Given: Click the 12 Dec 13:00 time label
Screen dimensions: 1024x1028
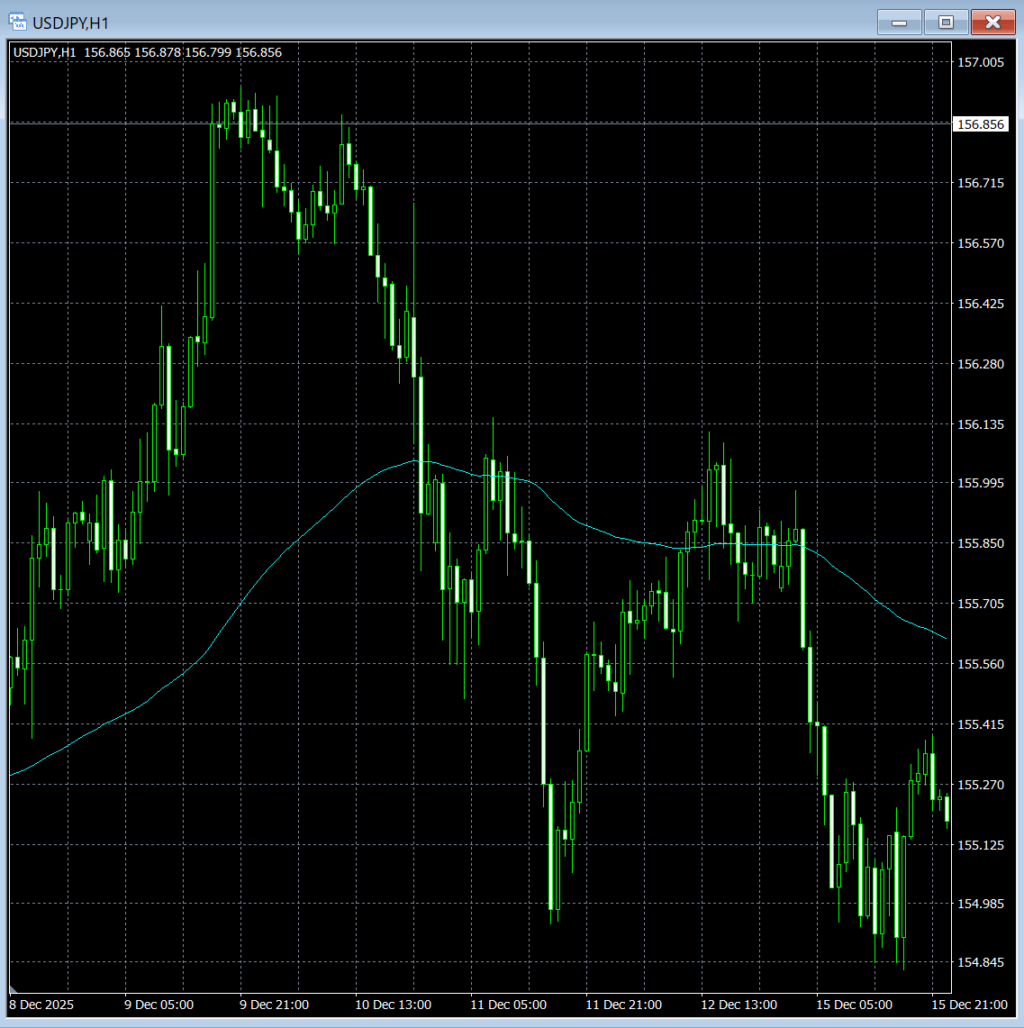Looking at the screenshot, I should coord(739,1004).
